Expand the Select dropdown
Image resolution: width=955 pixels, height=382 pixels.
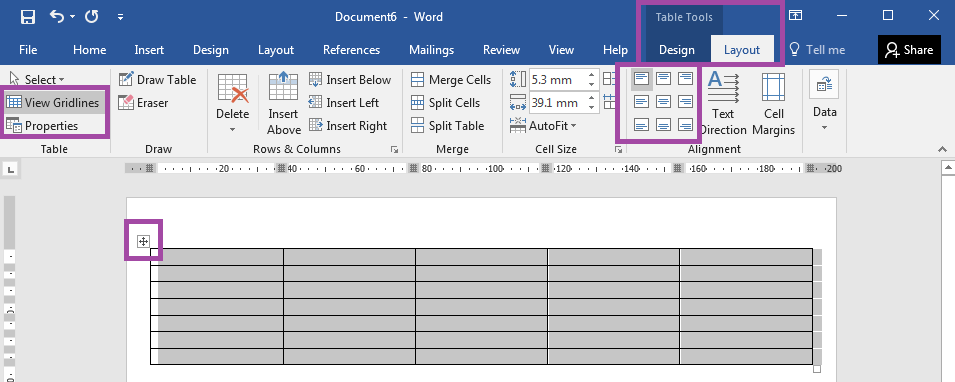pyautogui.click(x=37, y=80)
